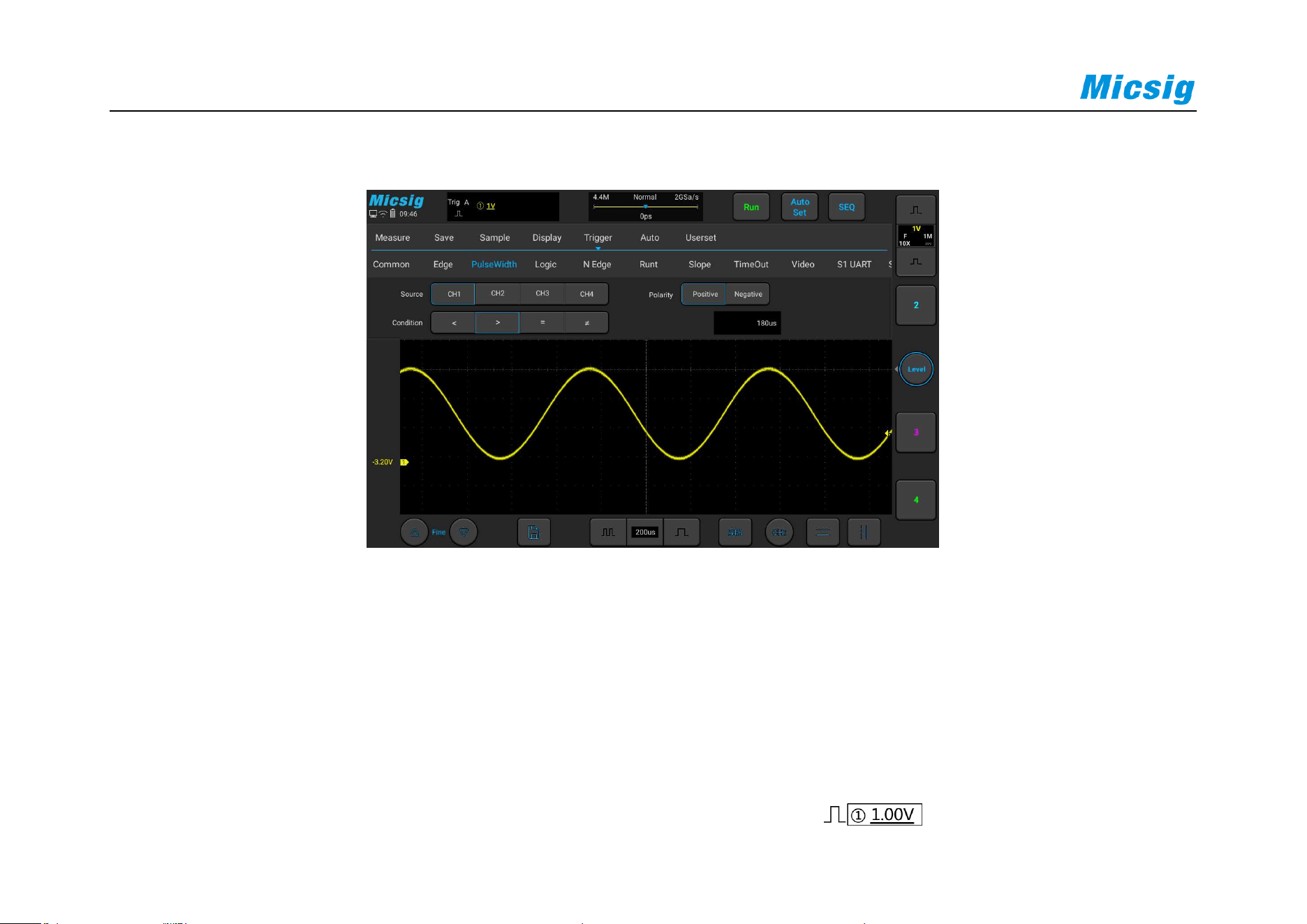Open the horizontal cursor lines tool
Screen dimensions: 1307x924
823,532
